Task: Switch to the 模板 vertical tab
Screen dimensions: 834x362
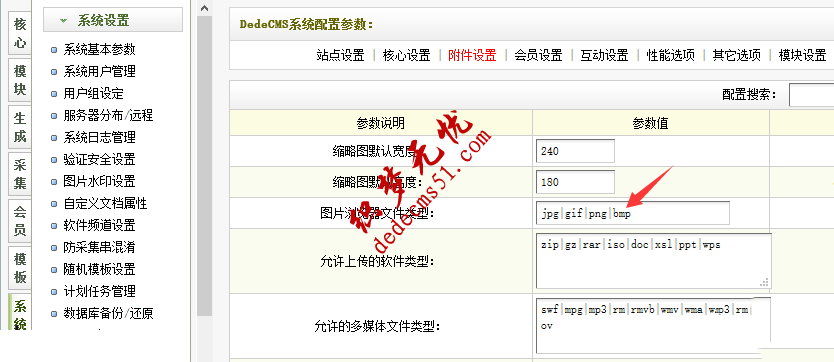Action: tap(20, 267)
